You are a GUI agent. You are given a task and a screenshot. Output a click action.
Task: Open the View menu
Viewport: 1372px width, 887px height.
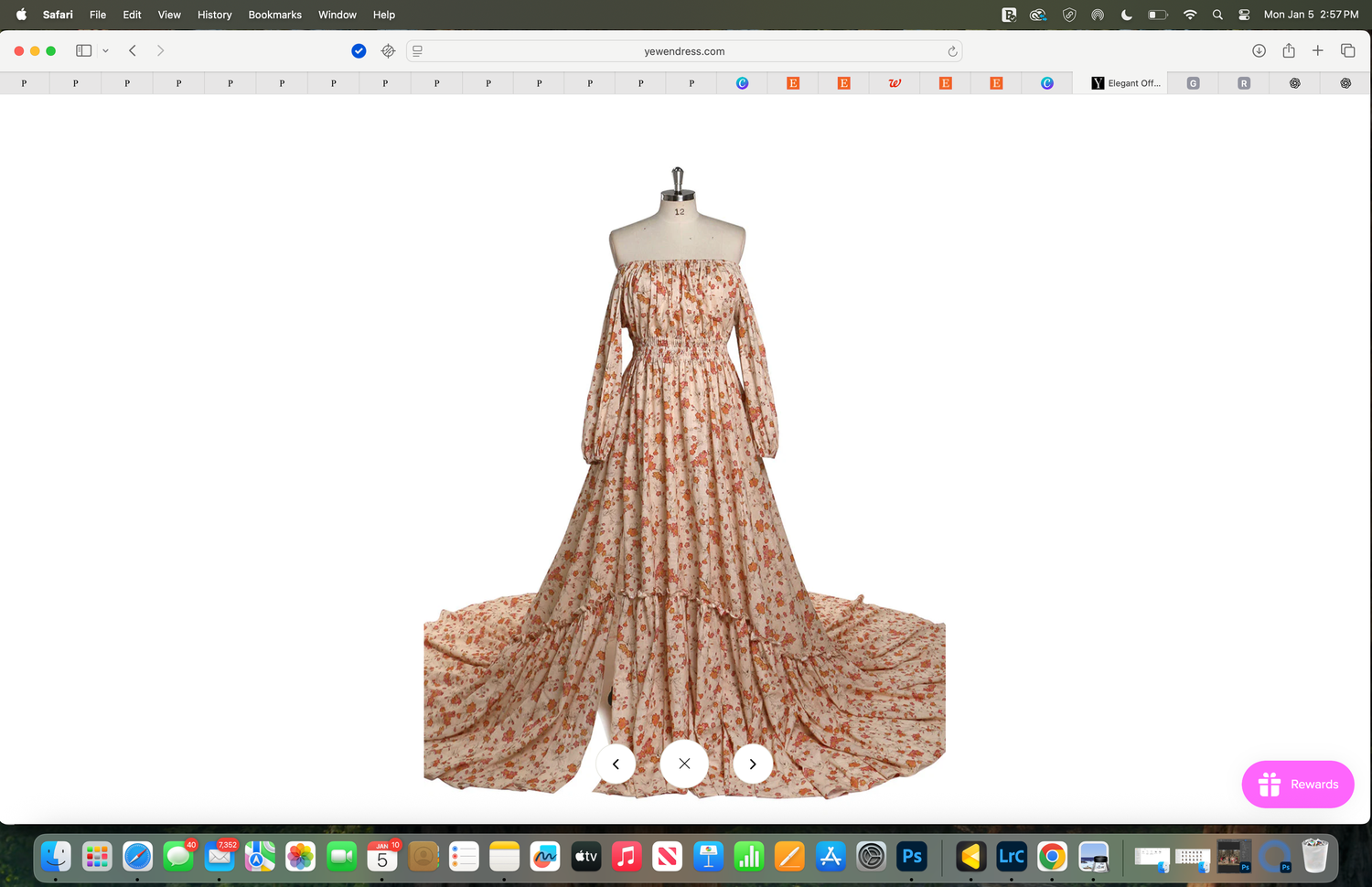169,15
